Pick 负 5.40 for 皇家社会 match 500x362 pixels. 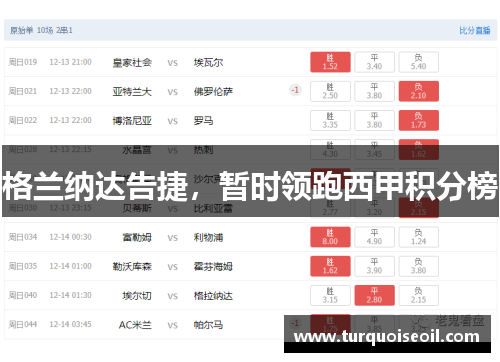419,62
